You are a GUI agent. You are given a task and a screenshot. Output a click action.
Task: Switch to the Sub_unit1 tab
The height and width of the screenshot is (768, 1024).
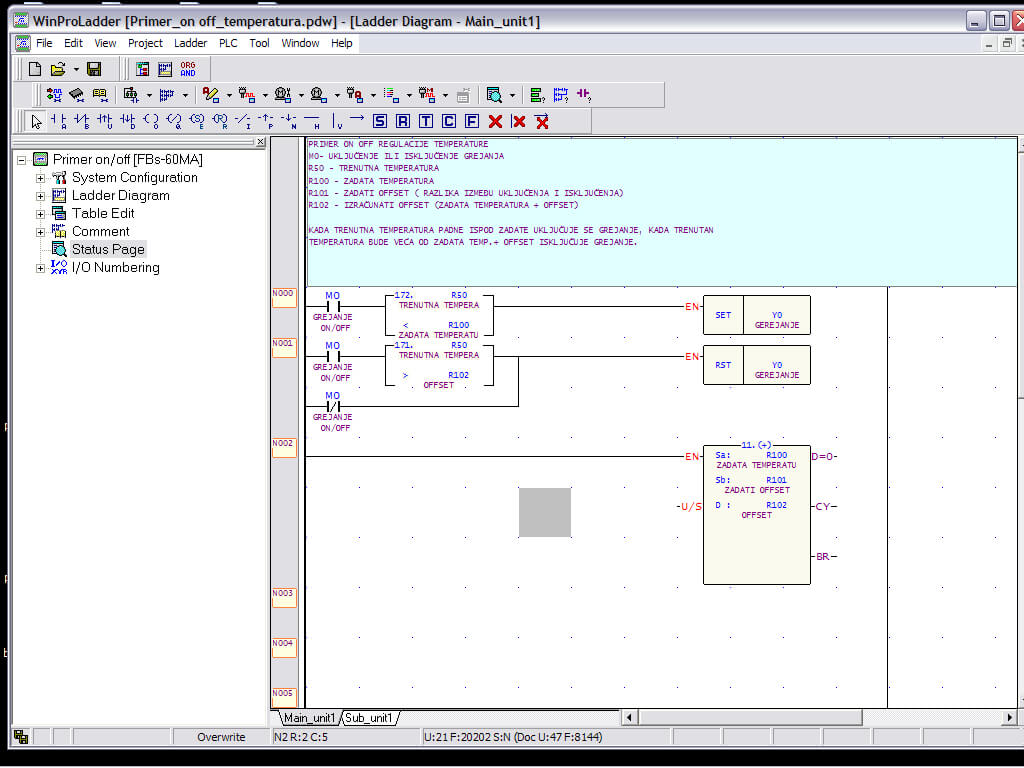(x=371, y=717)
